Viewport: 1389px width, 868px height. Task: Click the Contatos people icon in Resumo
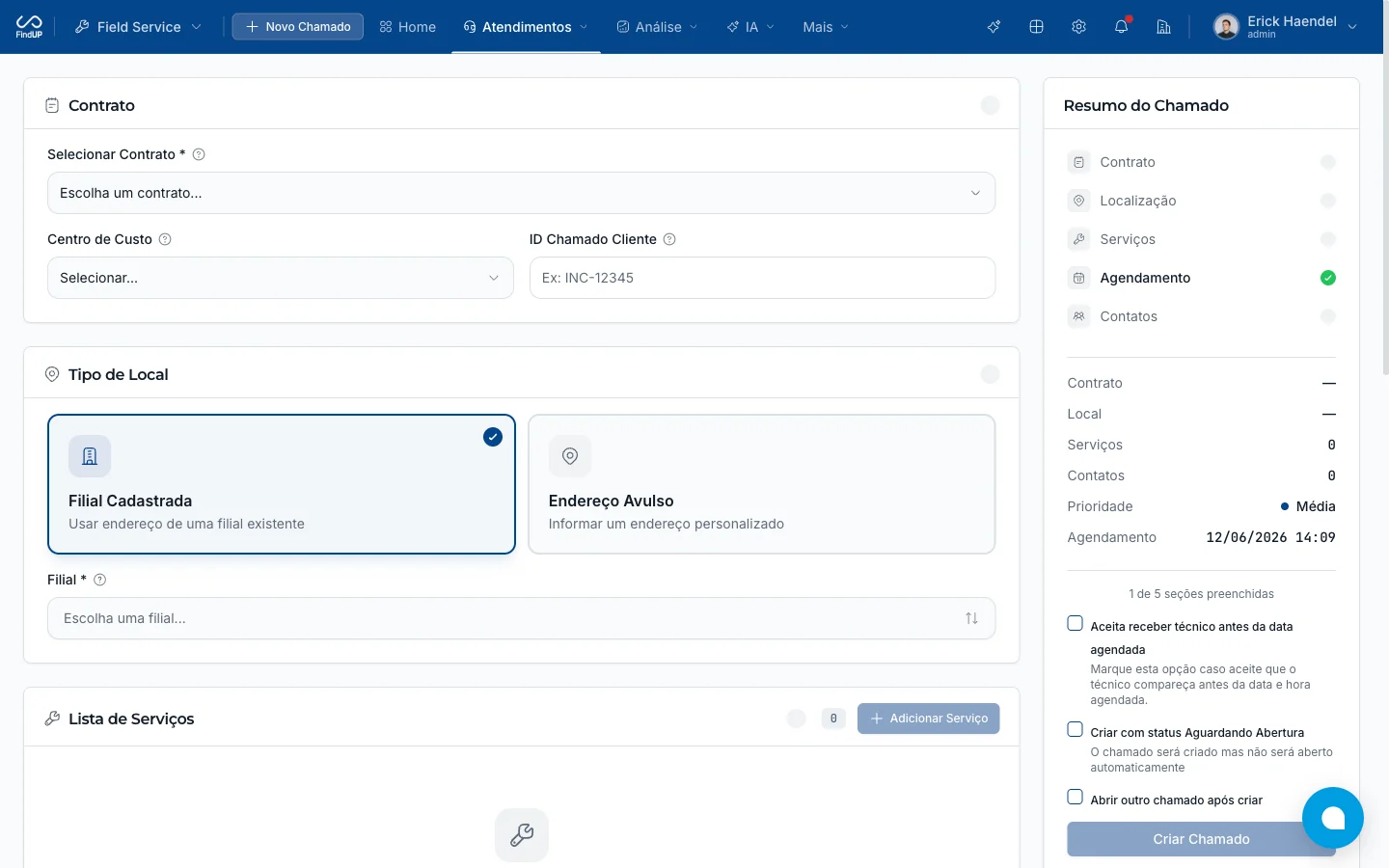1079,316
